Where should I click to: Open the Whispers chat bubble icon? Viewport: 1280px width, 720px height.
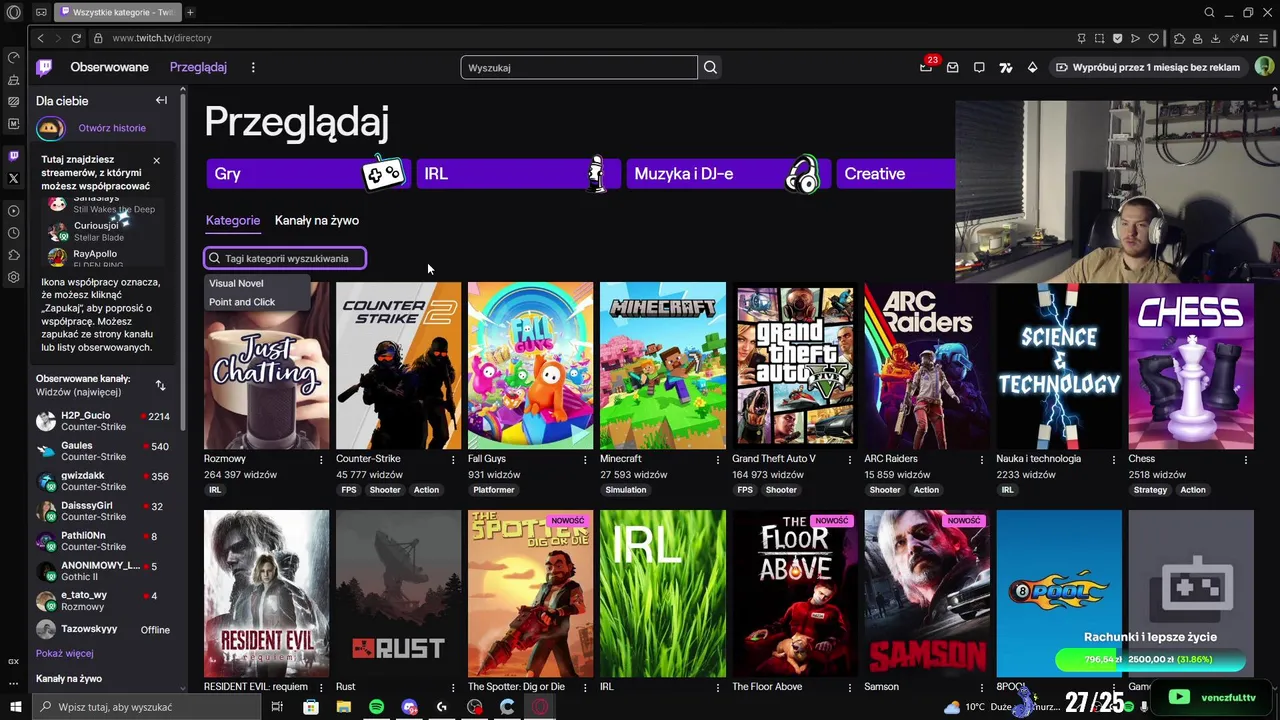(x=979, y=67)
